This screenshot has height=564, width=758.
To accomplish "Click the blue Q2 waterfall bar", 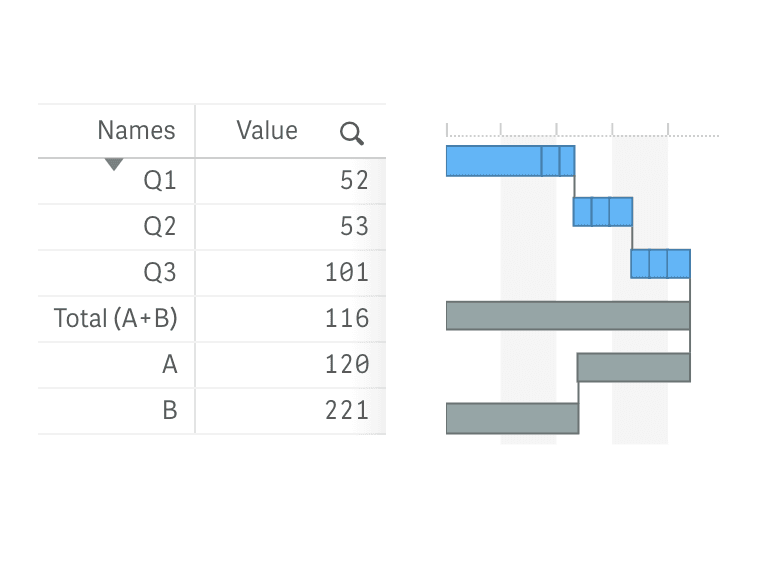I will (602, 212).
